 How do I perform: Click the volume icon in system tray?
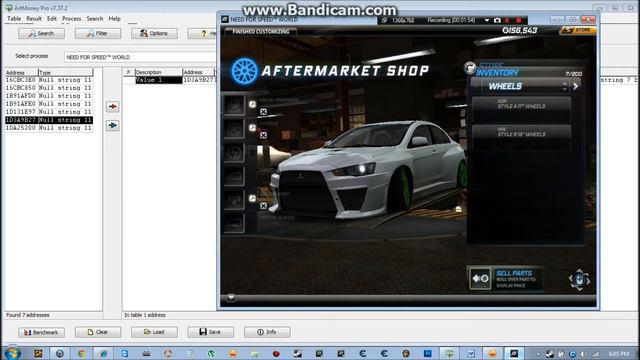(583, 354)
